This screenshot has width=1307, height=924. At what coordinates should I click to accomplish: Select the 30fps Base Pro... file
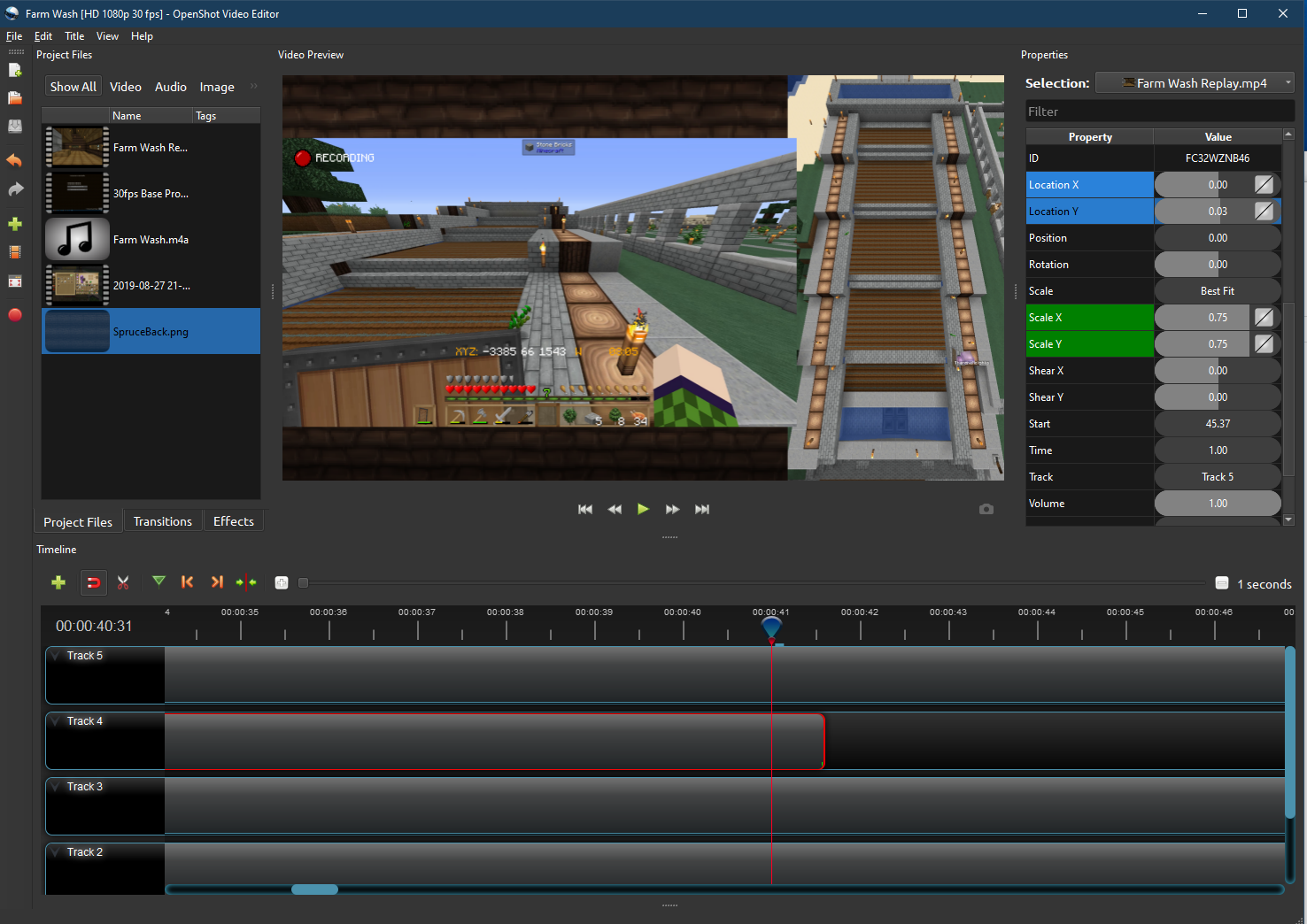151,194
